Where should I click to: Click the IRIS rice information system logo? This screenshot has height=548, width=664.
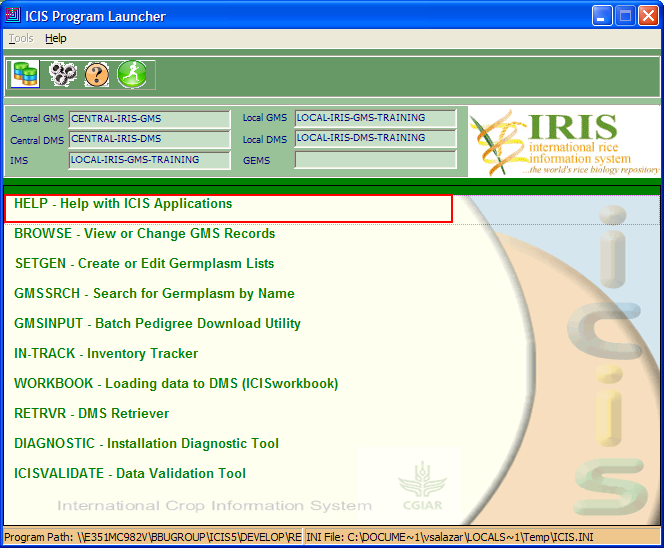point(564,142)
